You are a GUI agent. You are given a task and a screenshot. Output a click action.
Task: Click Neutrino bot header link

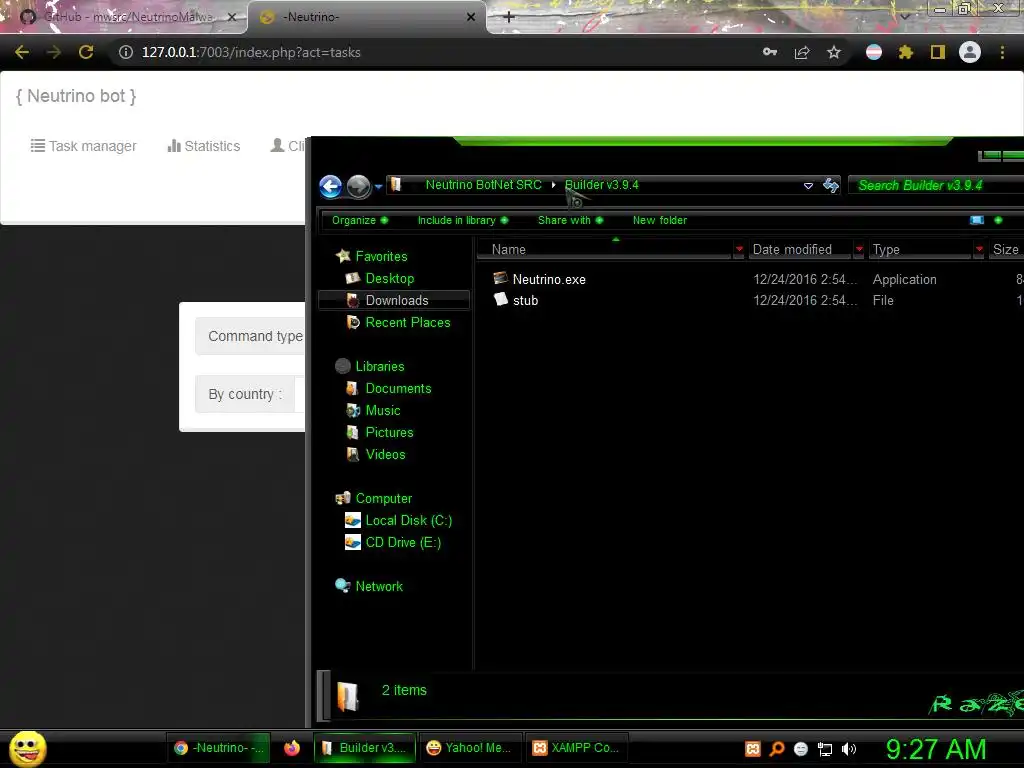tap(76, 96)
